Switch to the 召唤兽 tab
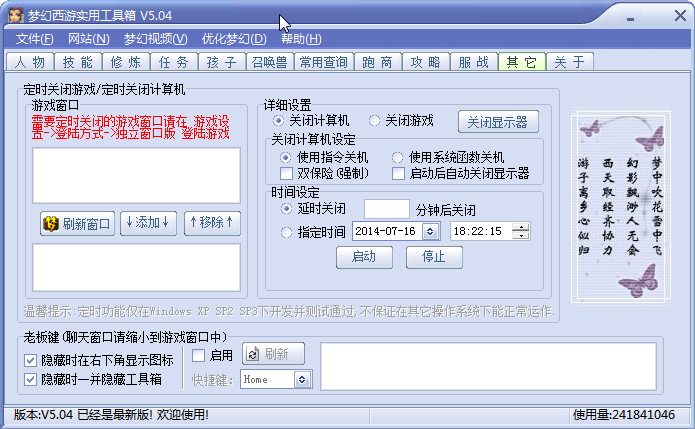The width and height of the screenshot is (695, 429). tap(270, 62)
